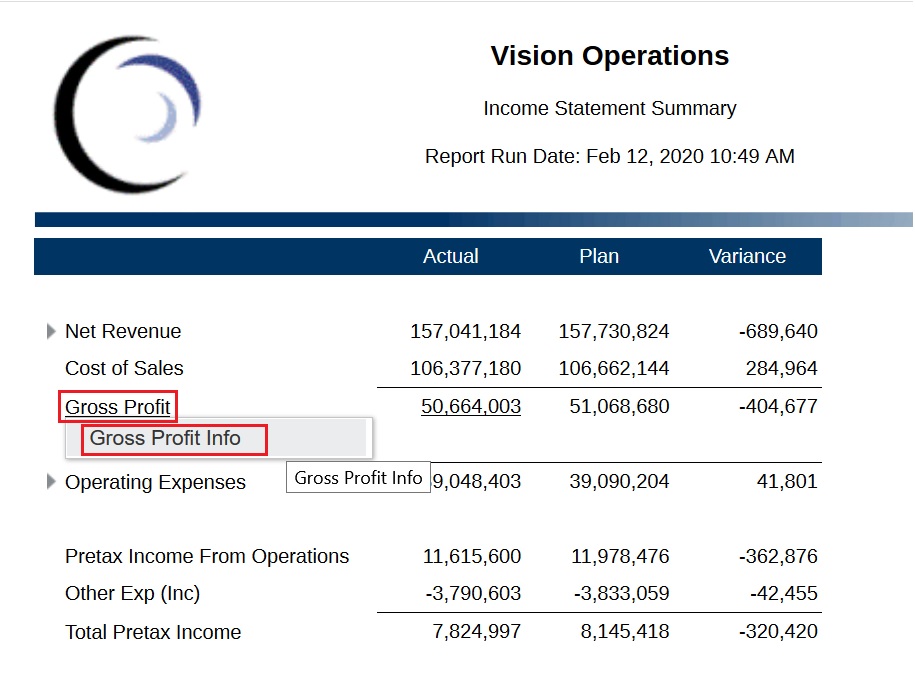Click the Gross Profit Info tooltip popup
This screenshot has width=915, height=681.
(357, 477)
